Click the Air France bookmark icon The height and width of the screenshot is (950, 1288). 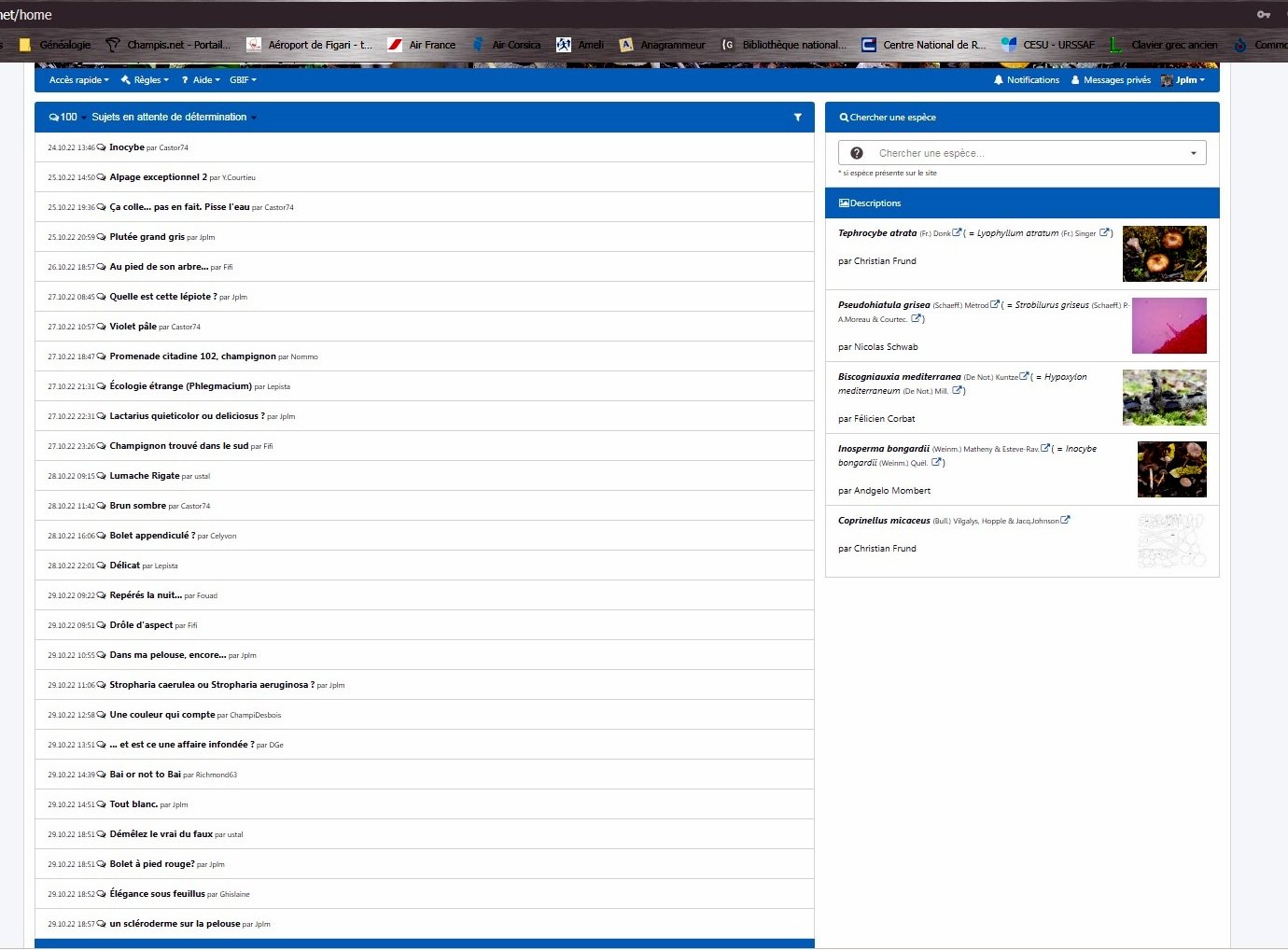(395, 45)
